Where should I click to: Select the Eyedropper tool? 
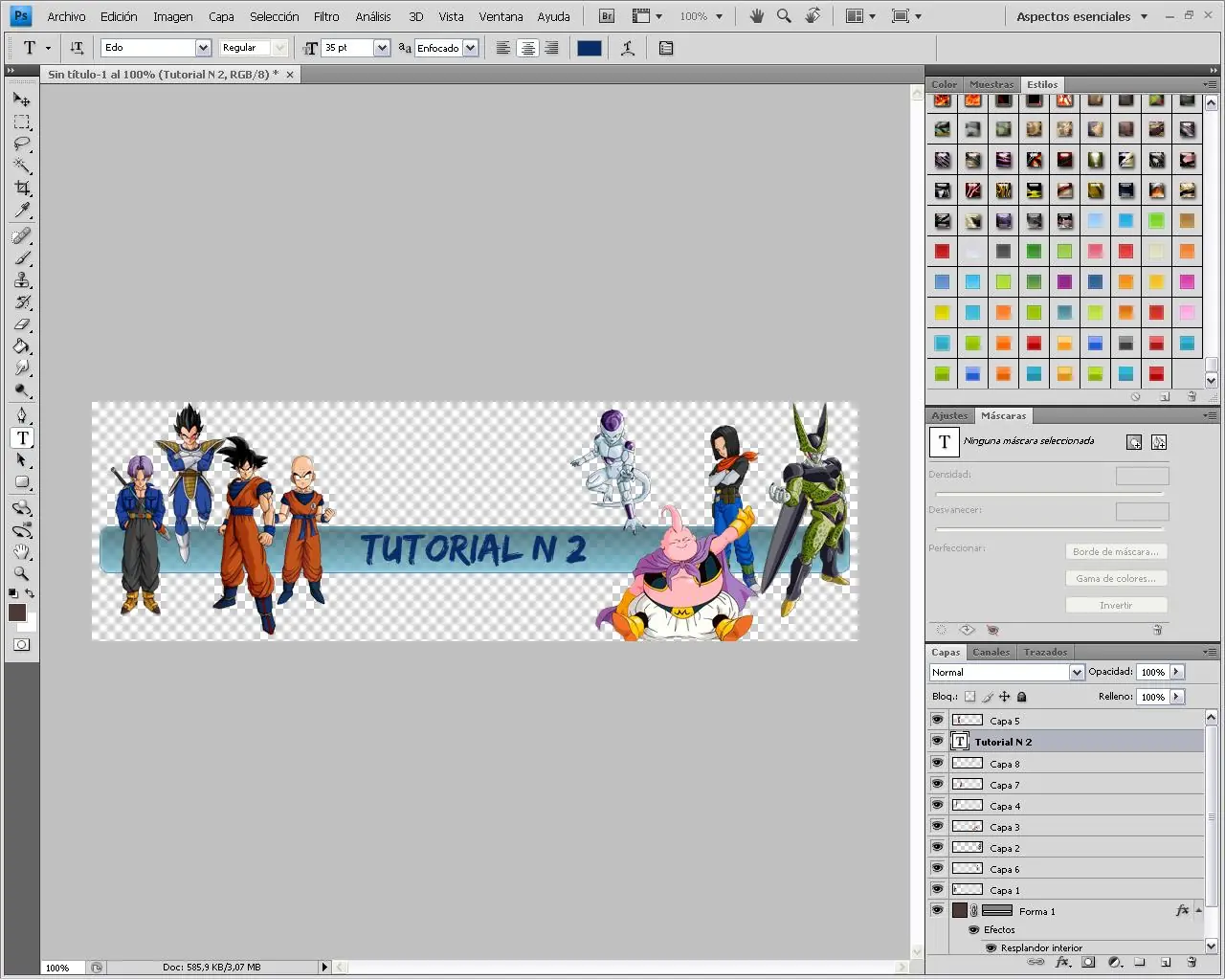click(x=22, y=211)
